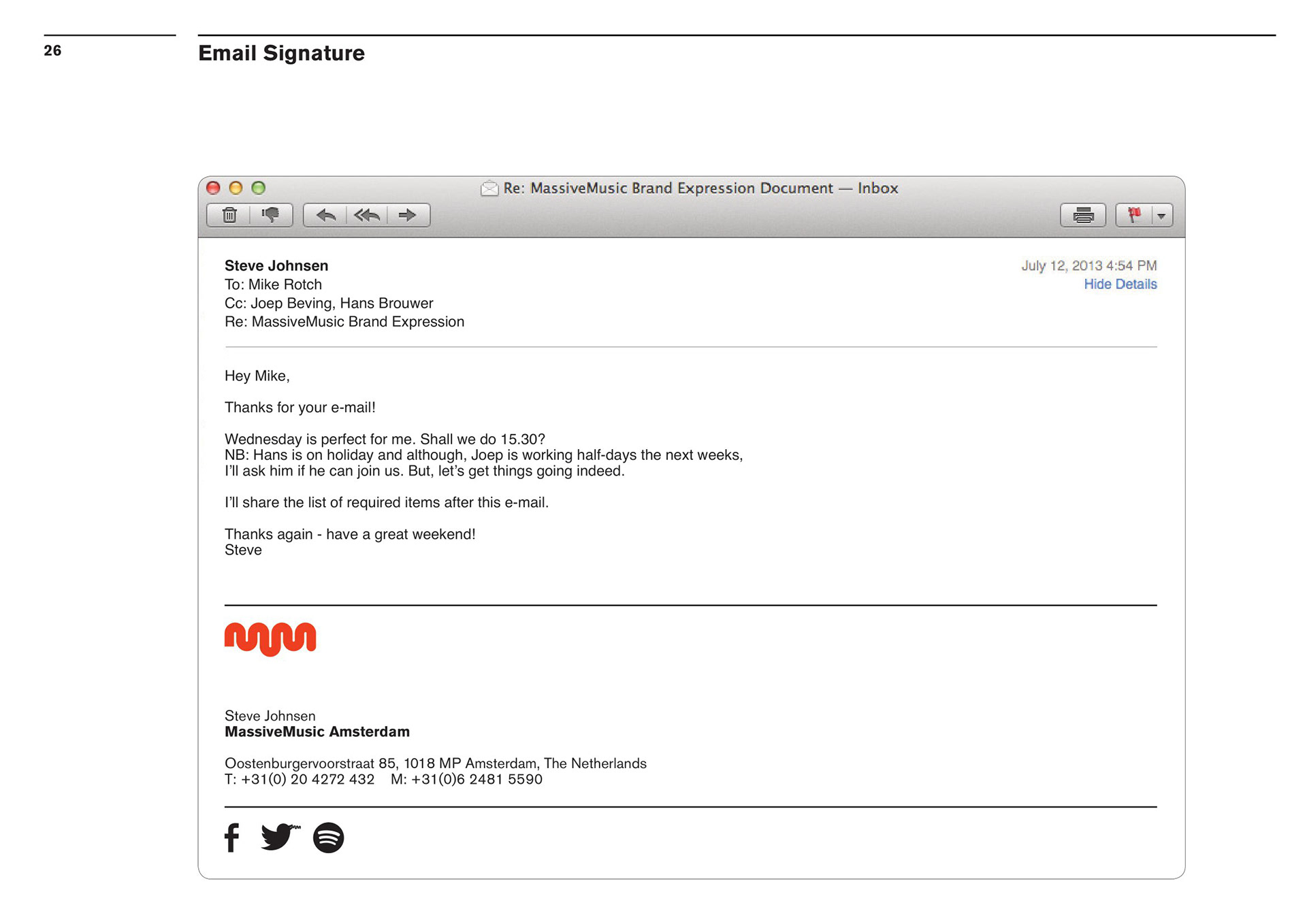The width and height of the screenshot is (1307, 924).
Task: Select recipient Mike Rotch in To field
Action: click(x=285, y=285)
